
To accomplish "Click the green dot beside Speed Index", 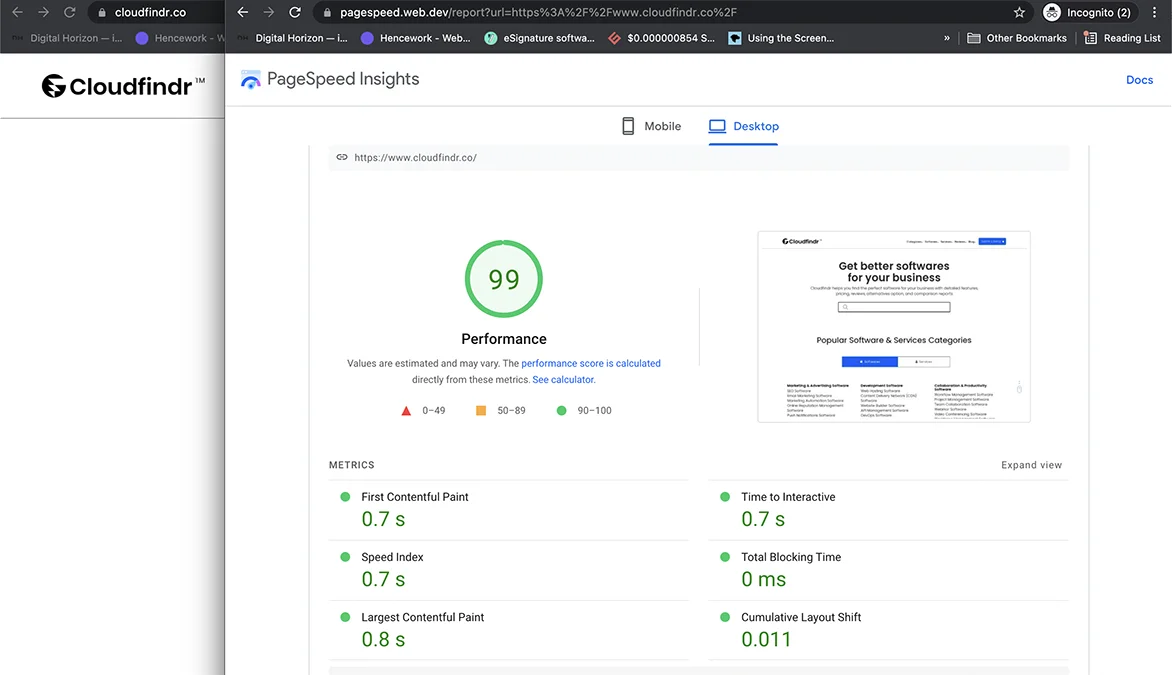I will (345, 557).
